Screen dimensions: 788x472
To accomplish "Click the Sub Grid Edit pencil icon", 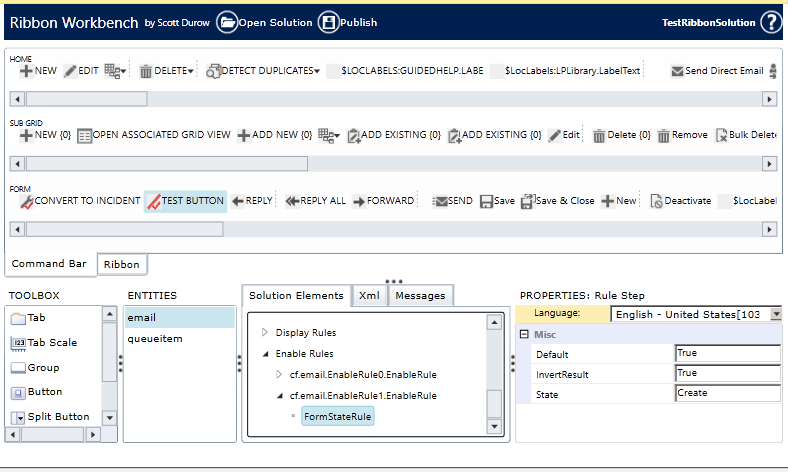I will (555, 135).
